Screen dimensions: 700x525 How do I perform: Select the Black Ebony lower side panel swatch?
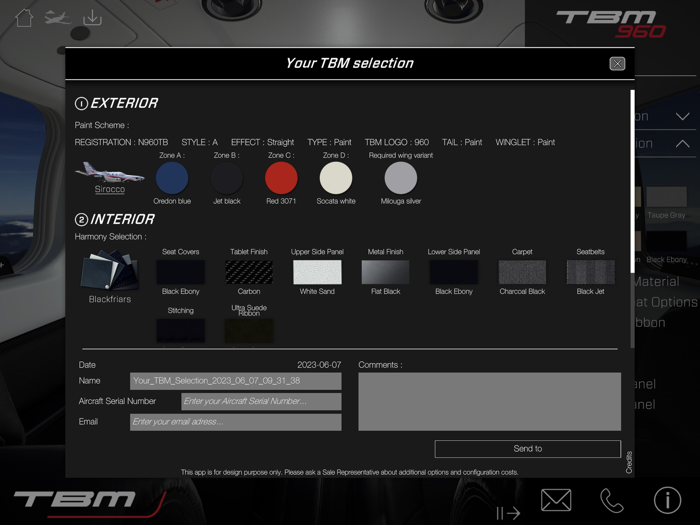coord(454,272)
